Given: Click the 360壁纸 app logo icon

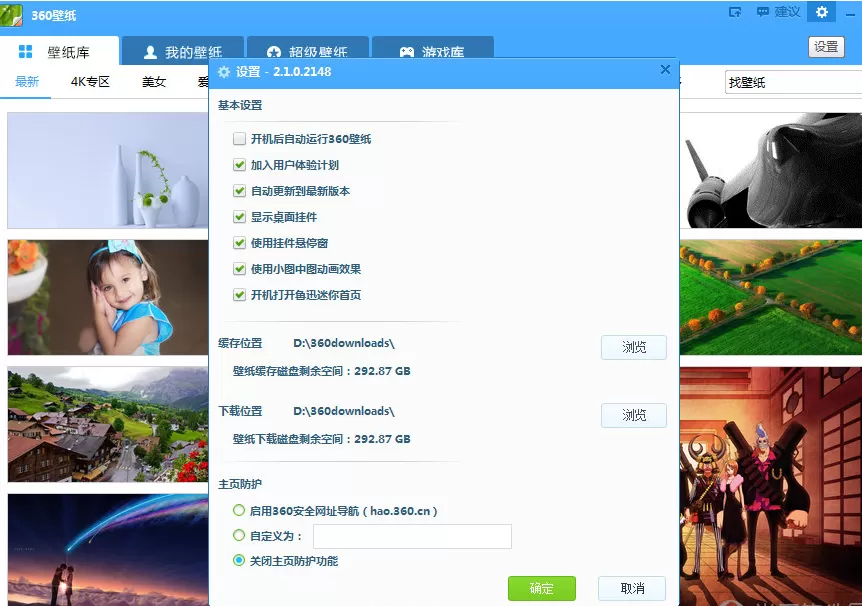Looking at the screenshot, I should [12, 14].
